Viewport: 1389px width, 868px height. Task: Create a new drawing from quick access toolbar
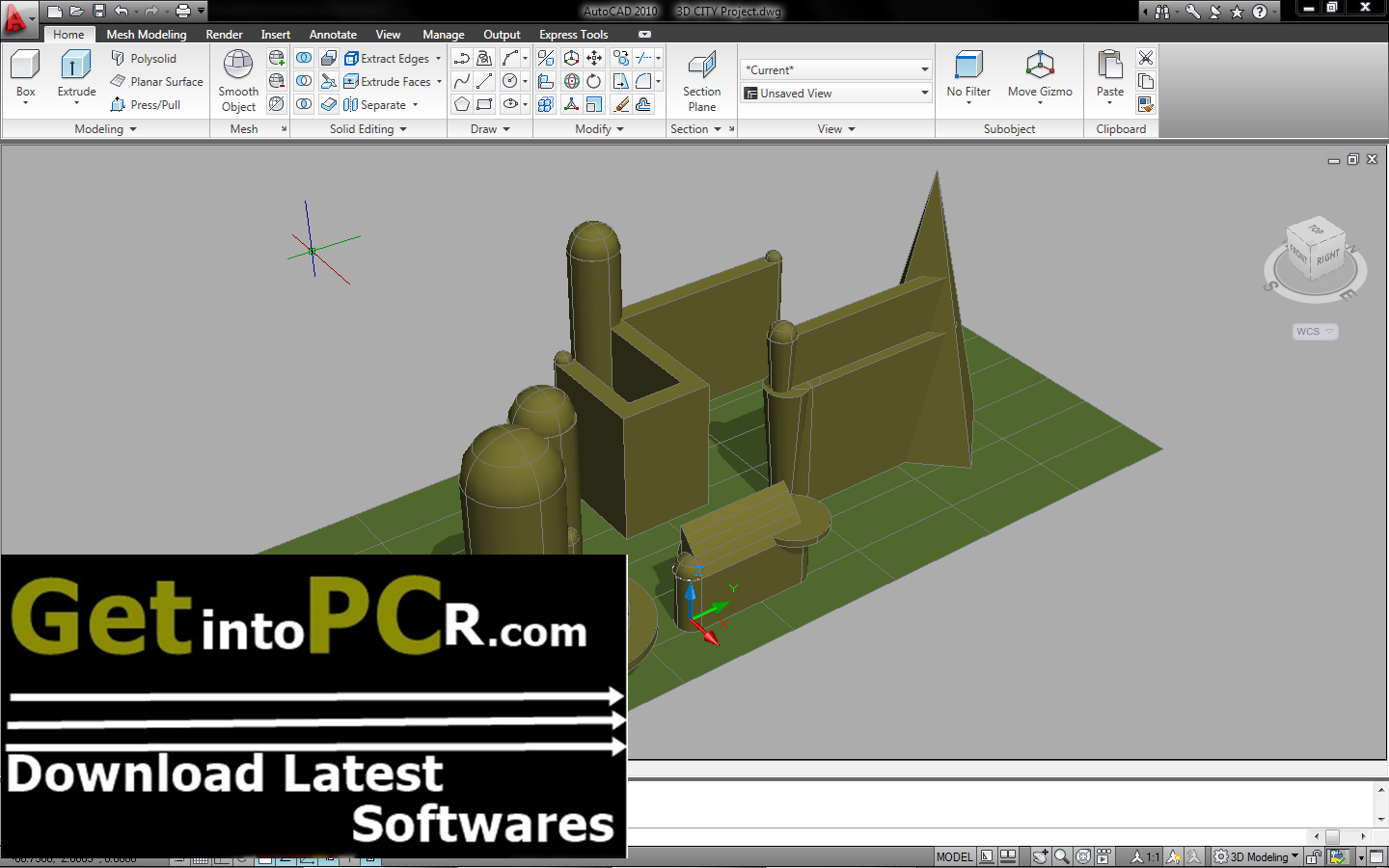(55, 12)
